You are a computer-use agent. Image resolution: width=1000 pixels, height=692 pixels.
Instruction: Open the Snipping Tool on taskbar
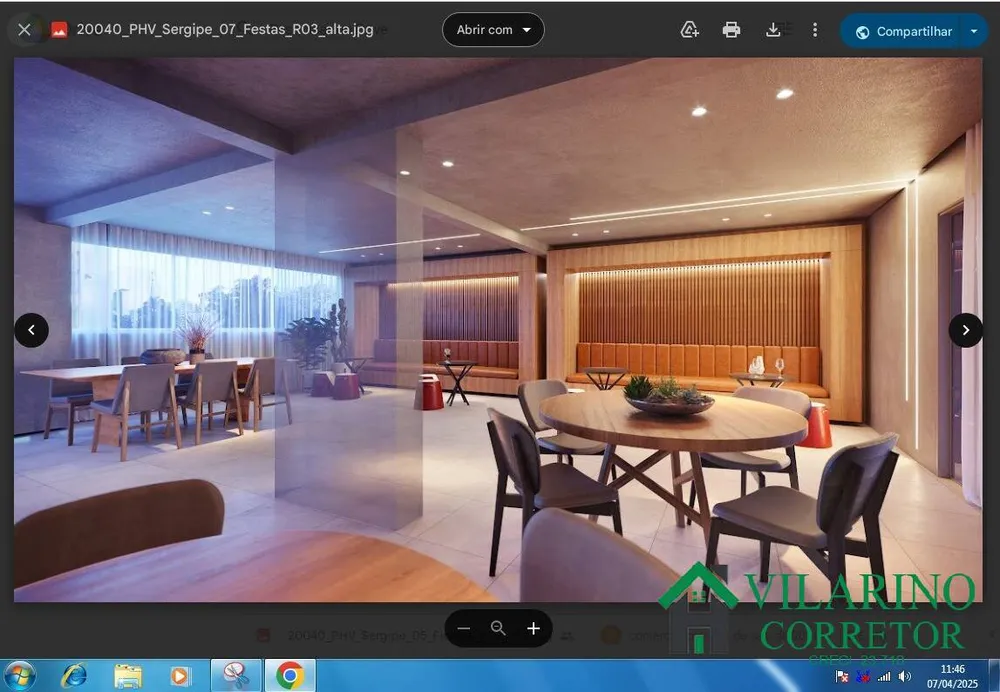click(236, 676)
